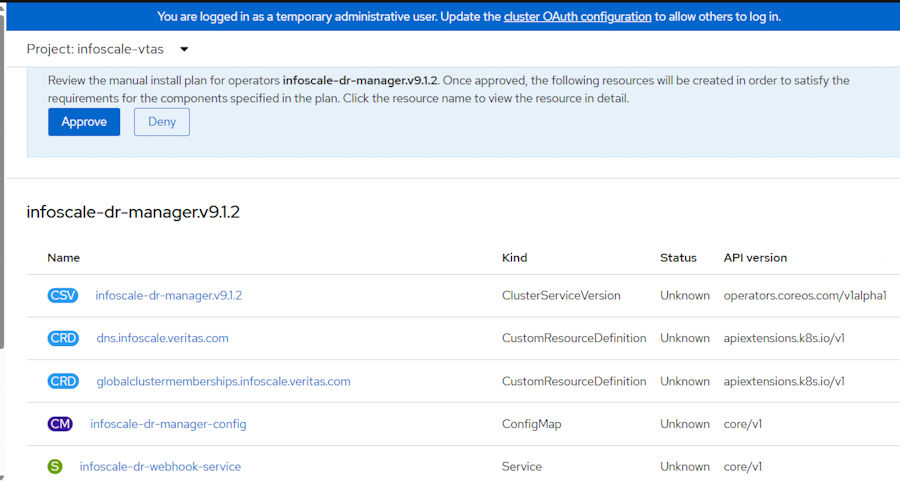The image size is (900, 481).
Task: Open the cluster OAuth configuration link
Action: click(x=577, y=17)
